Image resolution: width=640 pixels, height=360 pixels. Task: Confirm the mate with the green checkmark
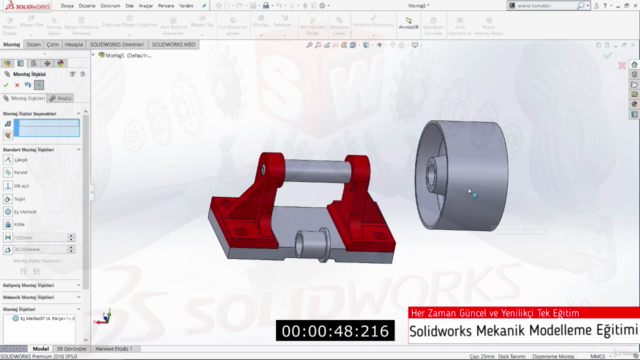(6, 85)
